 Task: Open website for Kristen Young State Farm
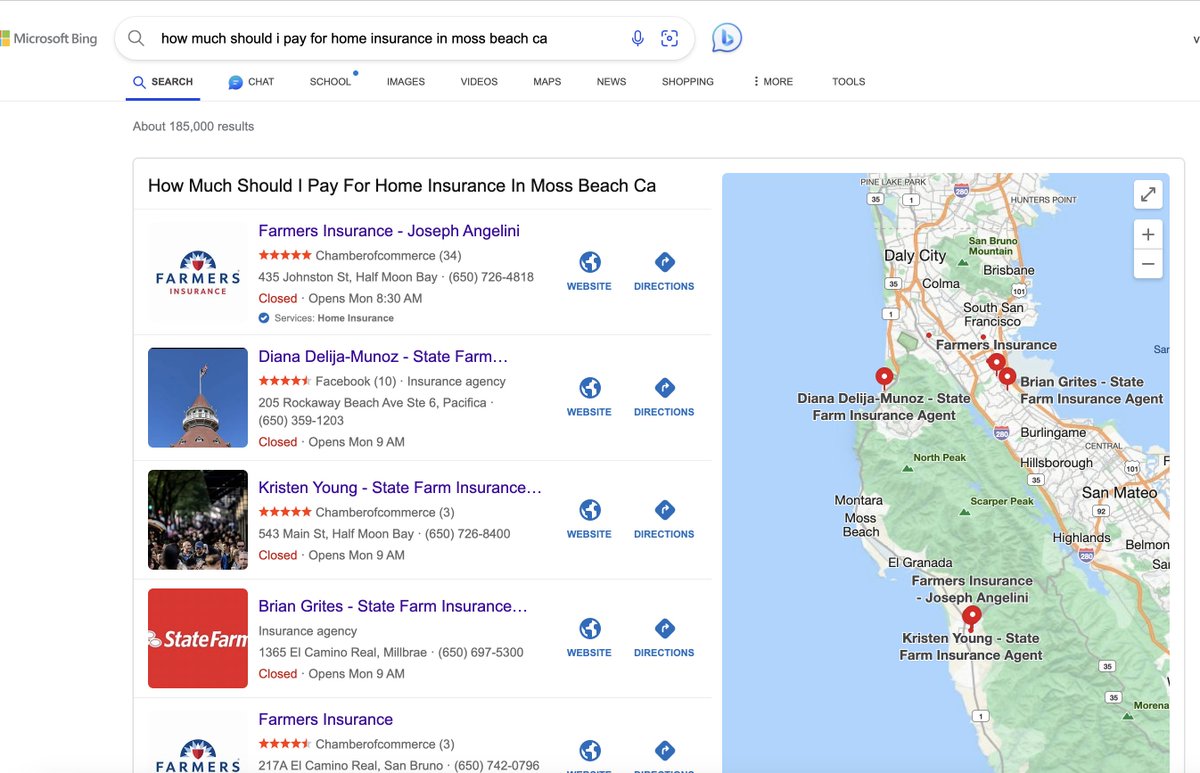589,519
